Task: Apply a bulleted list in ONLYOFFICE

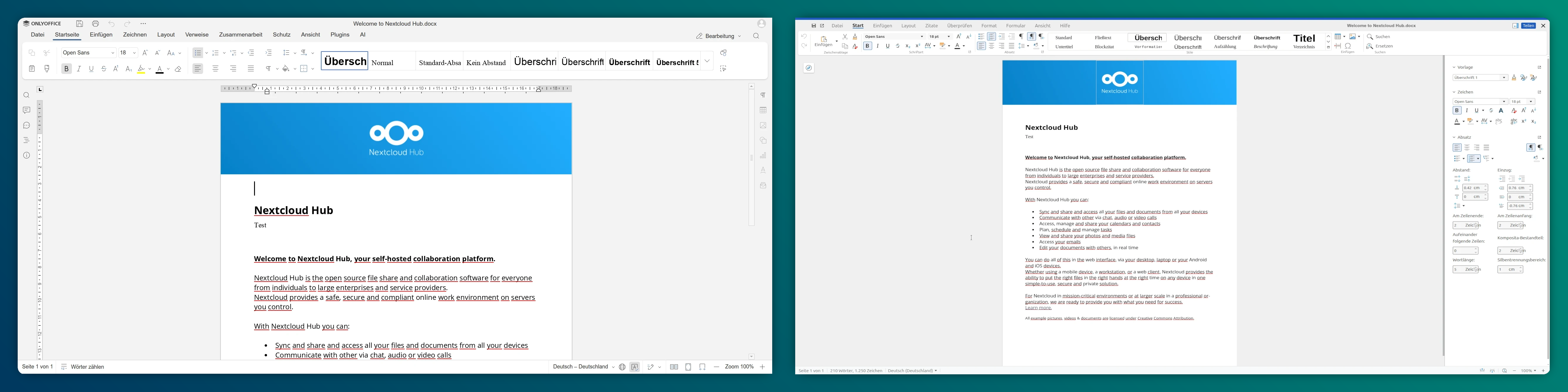Action: pyautogui.click(x=198, y=53)
